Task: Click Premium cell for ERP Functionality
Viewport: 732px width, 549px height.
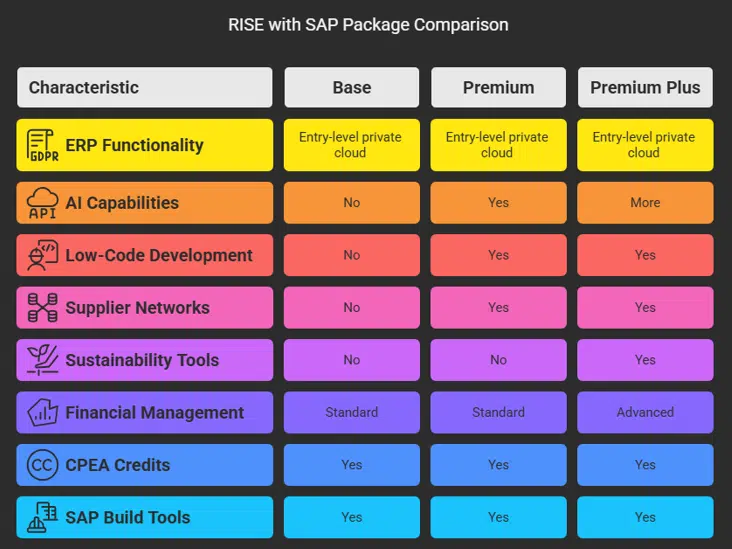Action: [499, 145]
